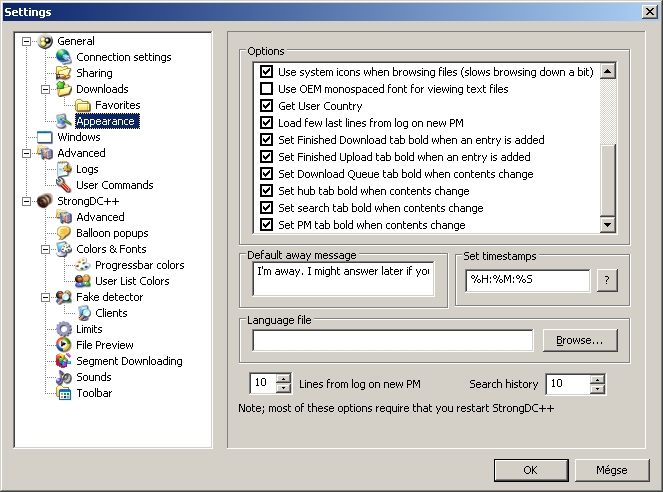Viewport: 663px width, 492px height.
Task: Click the Sharing icon in tree
Action: click(64, 73)
